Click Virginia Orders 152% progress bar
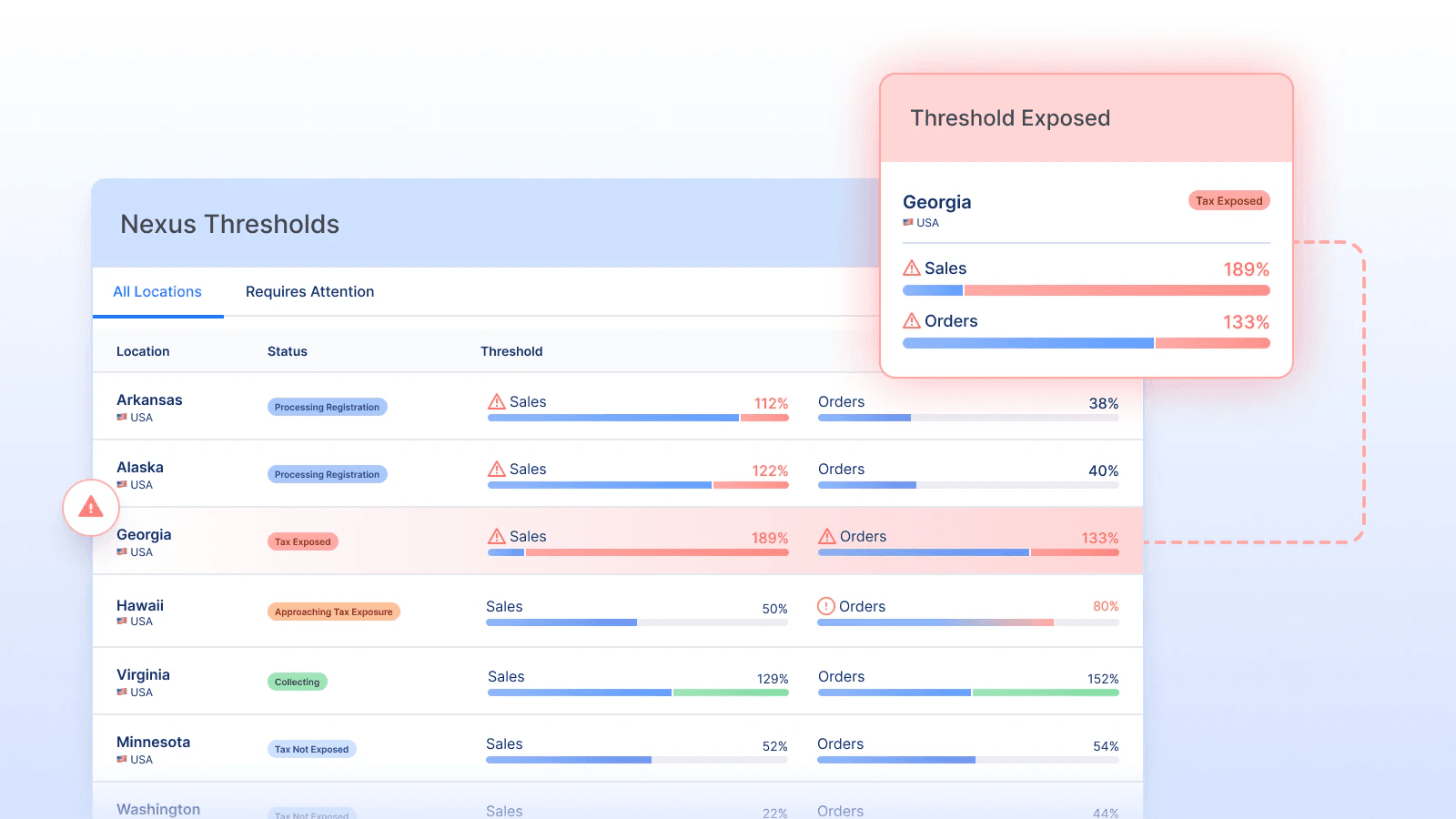Image resolution: width=1456 pixels, height=819 pixels. click(968, 693)
